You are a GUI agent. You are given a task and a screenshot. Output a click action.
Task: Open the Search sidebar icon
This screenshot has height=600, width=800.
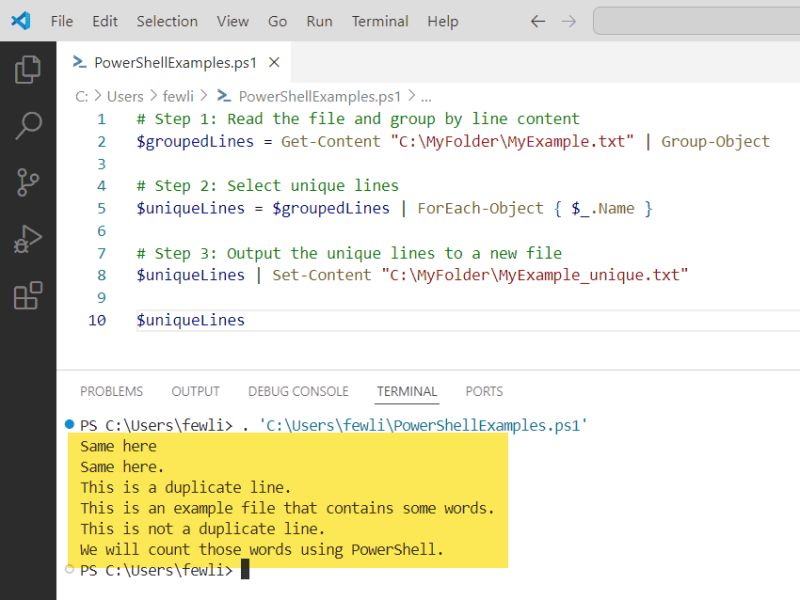[x=26, y=128]
